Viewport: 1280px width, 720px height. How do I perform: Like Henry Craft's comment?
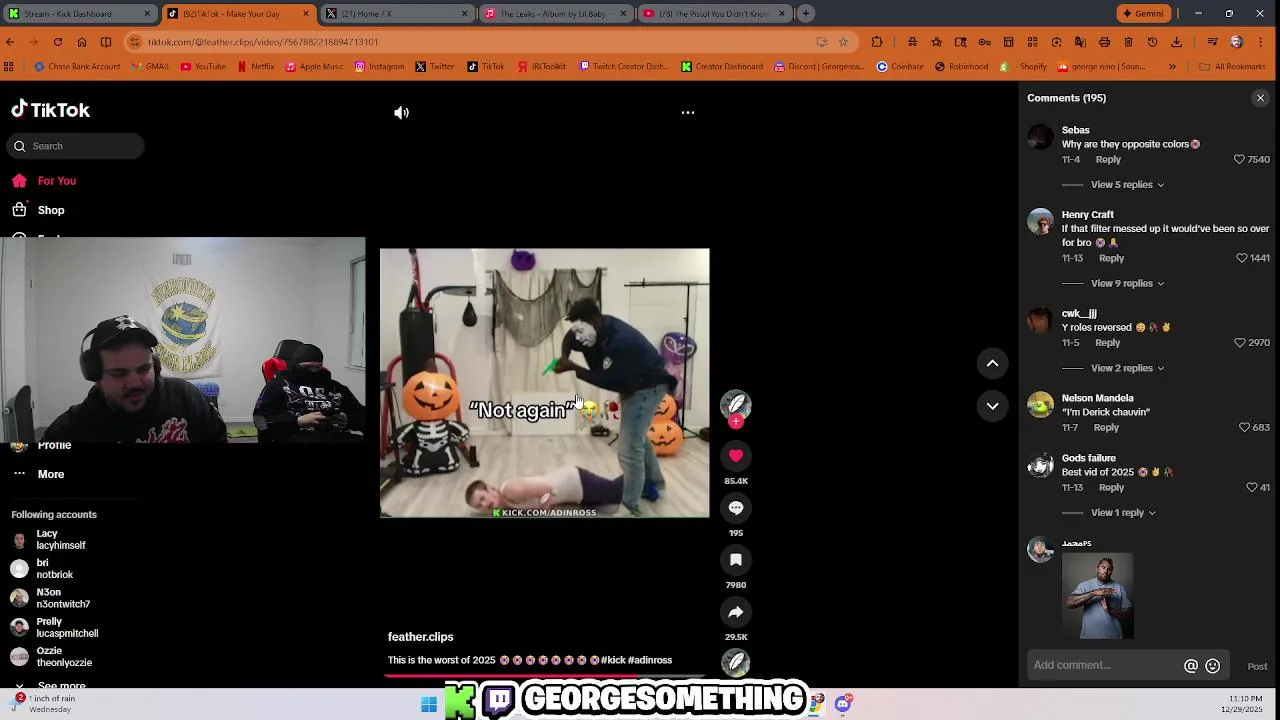pyautogui.click(x=1241, y=258)
